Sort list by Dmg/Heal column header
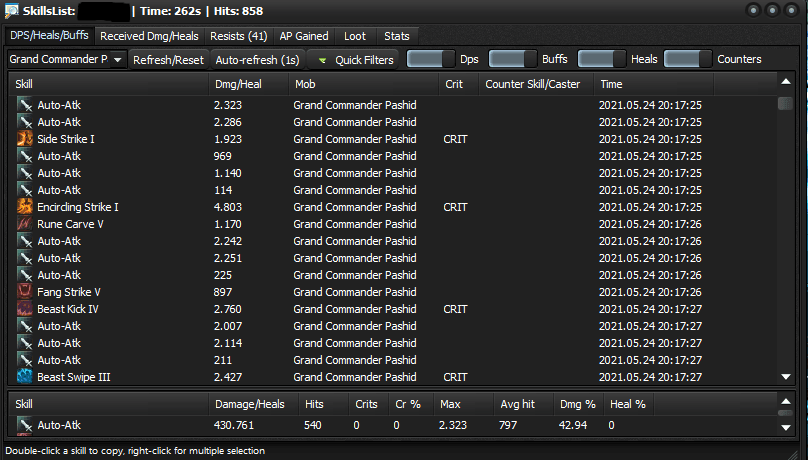This screenshot has width=808, height=460. [236, 85]
